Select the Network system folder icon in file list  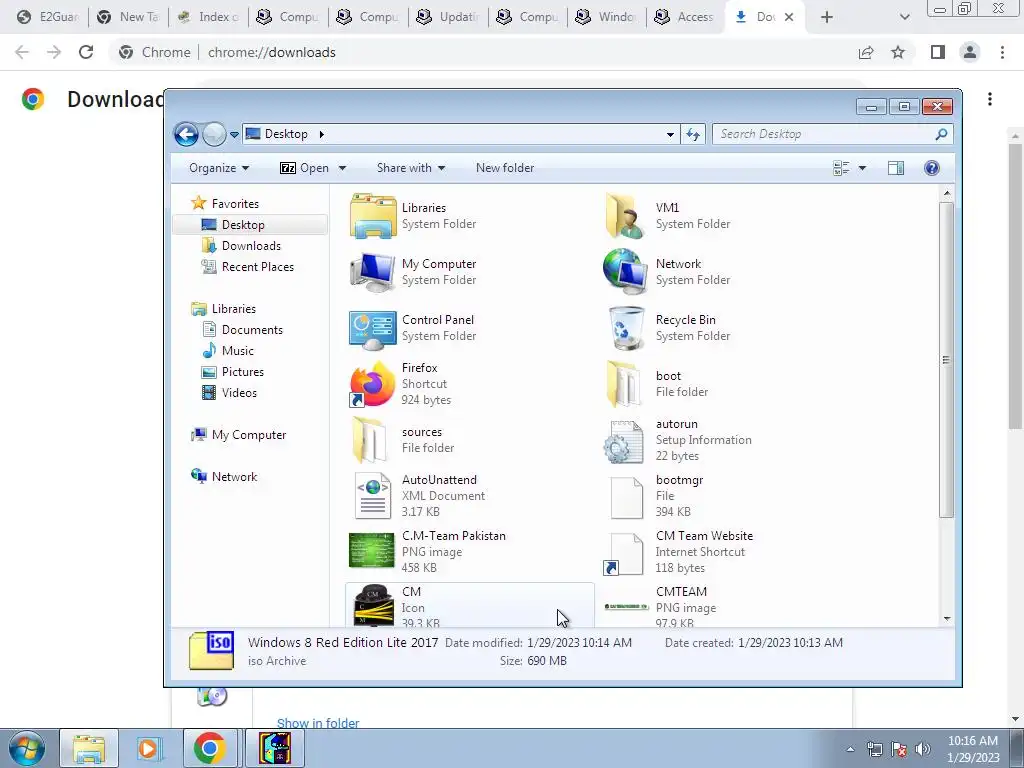coord(626,272)
